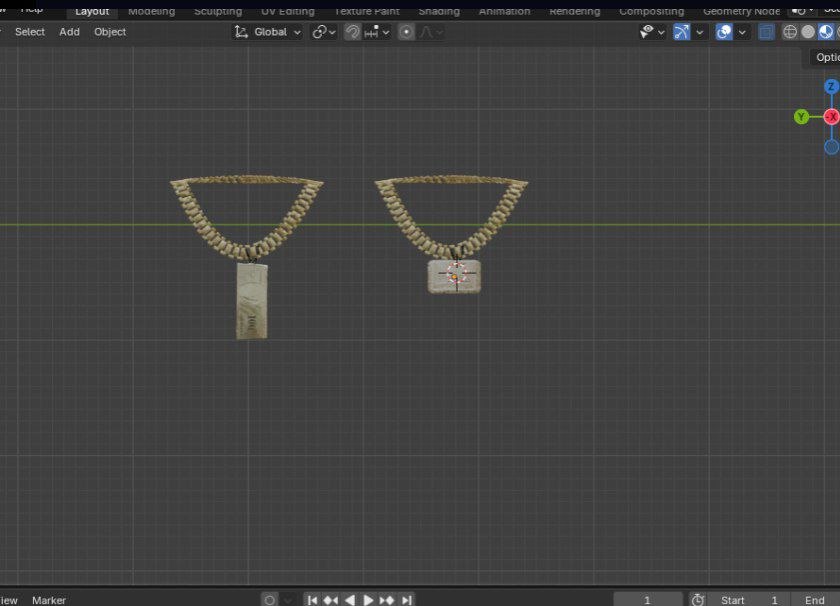Open the Texture Paint workspace tab
Screen dimensions: 840x606
[x=367, y=11]
